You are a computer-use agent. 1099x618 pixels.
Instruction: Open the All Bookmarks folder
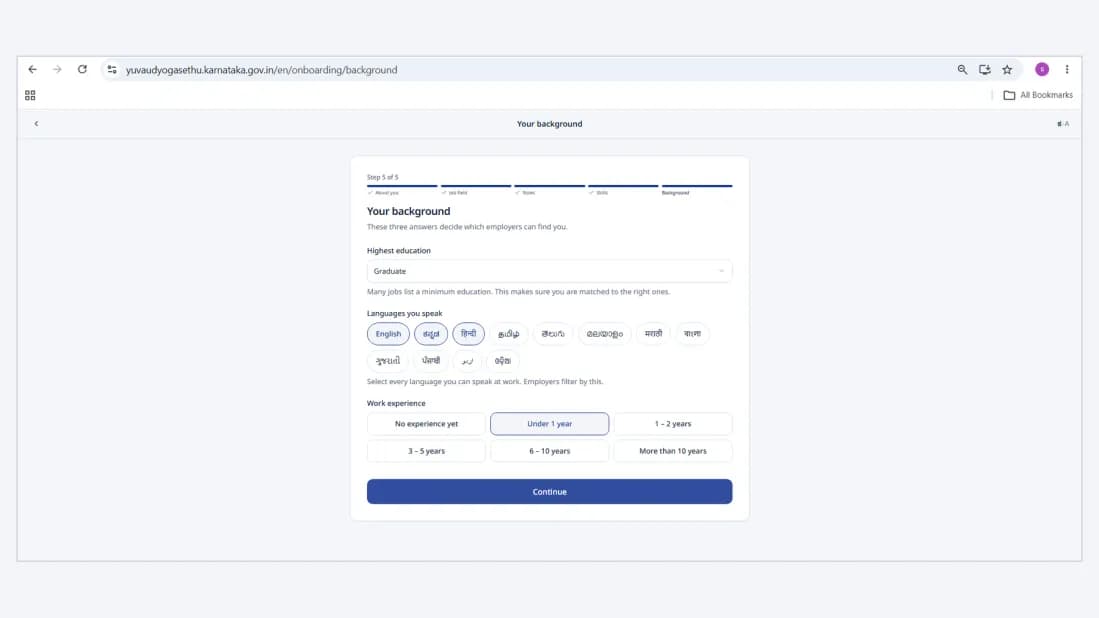coord(1038,95)
